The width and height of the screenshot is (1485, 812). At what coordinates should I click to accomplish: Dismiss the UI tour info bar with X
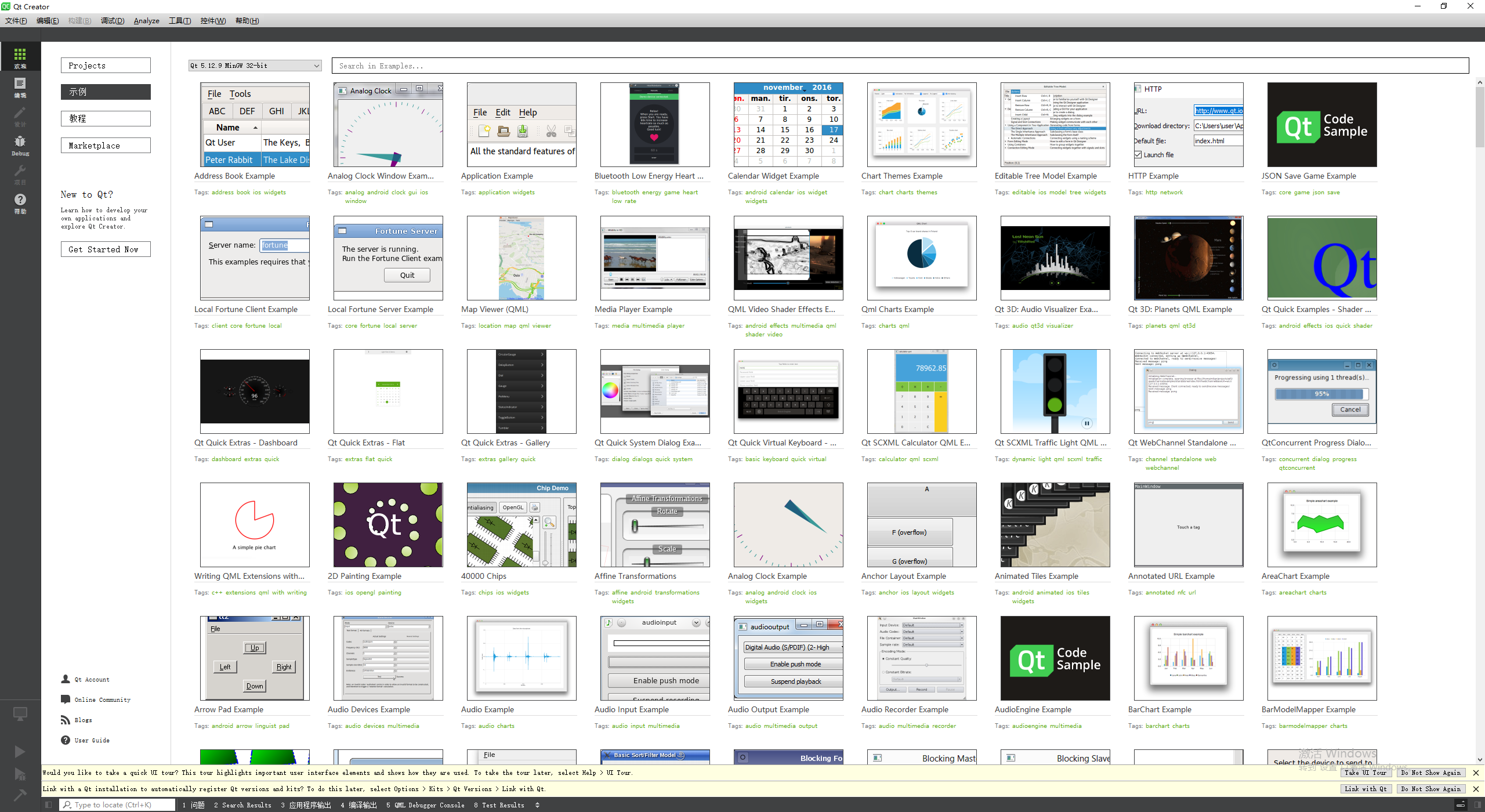1476,773
